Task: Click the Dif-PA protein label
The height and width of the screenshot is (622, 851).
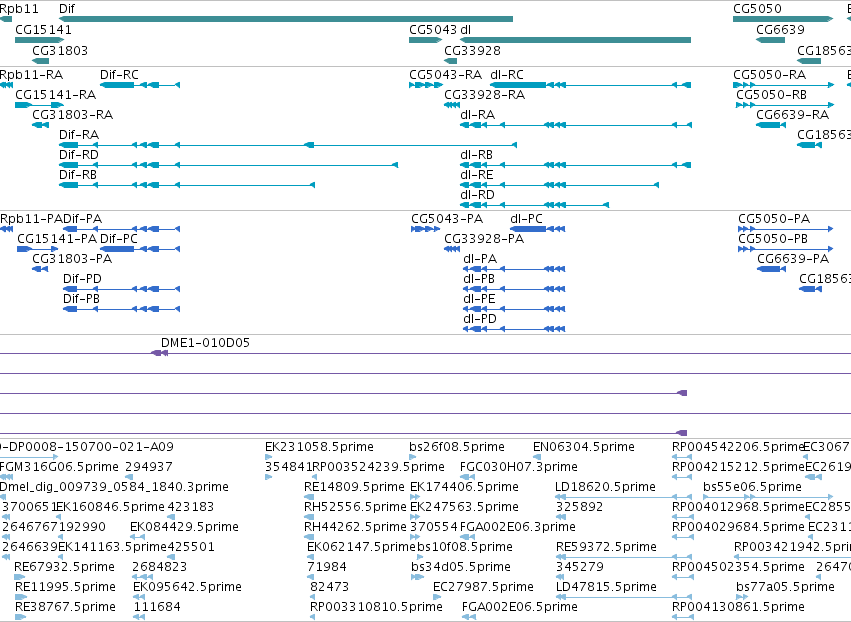Action: point(82,219)
